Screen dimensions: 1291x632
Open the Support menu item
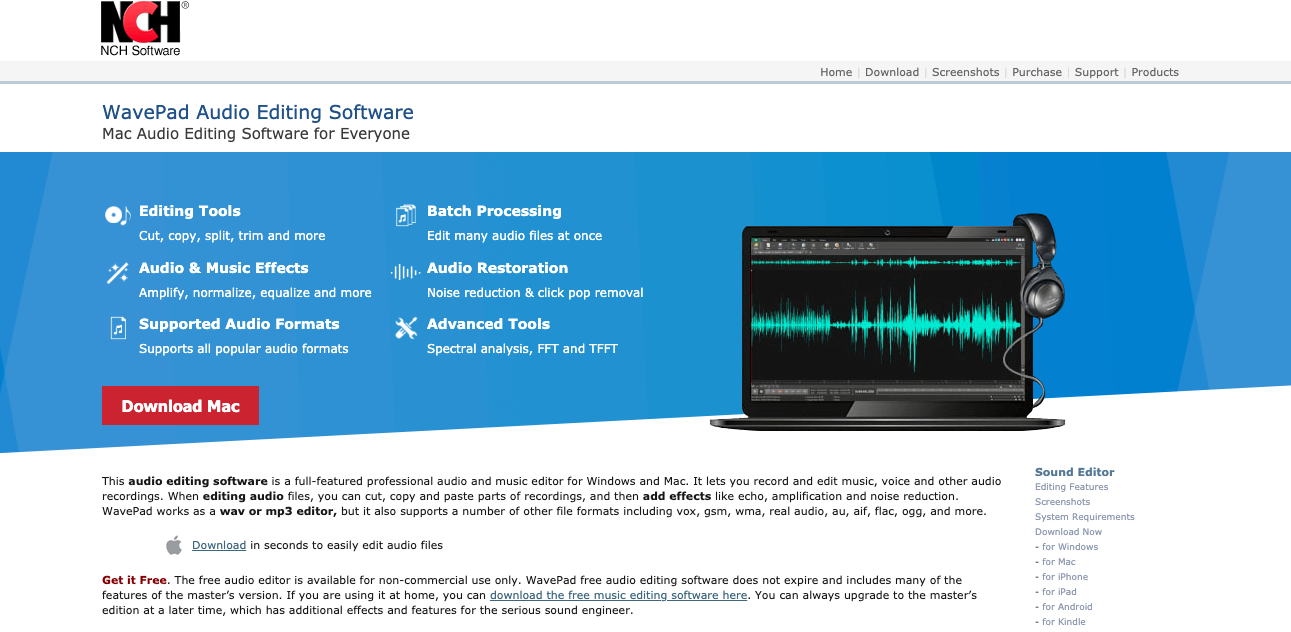(x=1096, y=72)
